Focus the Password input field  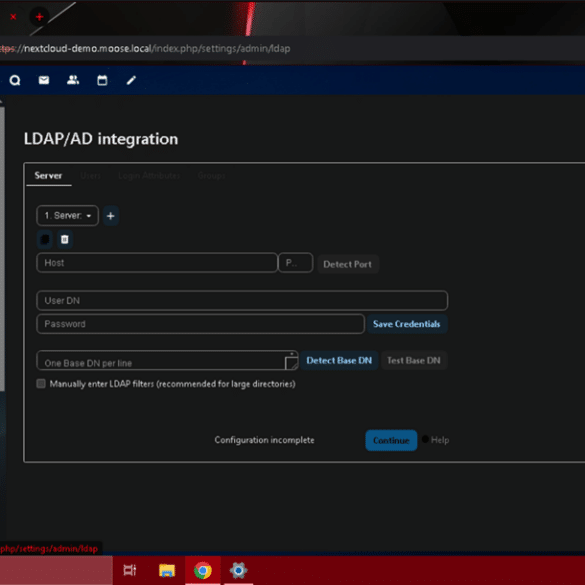[x=200, y=324]
